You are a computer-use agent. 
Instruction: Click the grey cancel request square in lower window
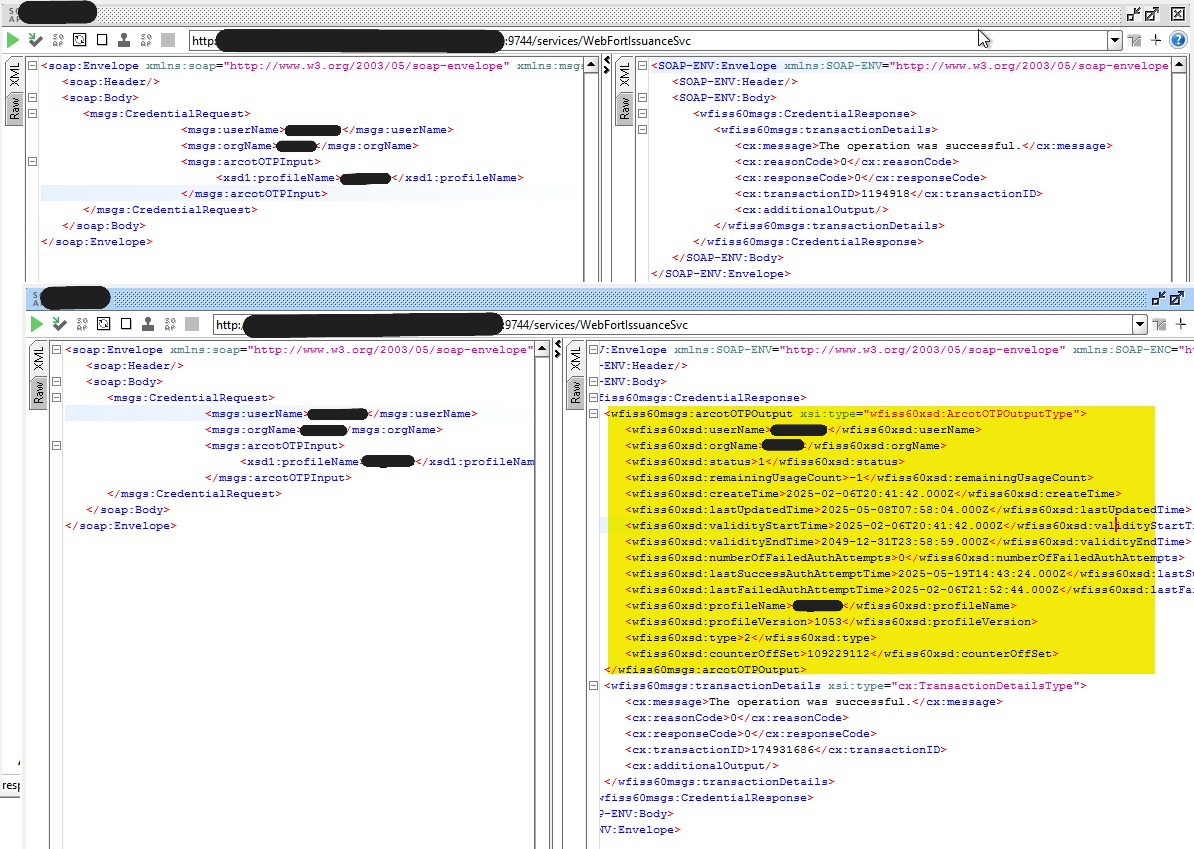(x=193, y=324)
